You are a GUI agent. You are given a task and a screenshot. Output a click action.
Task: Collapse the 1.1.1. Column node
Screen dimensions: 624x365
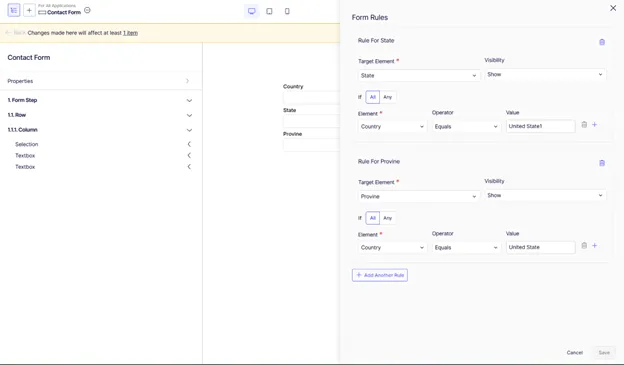click(x=189, y=130)
